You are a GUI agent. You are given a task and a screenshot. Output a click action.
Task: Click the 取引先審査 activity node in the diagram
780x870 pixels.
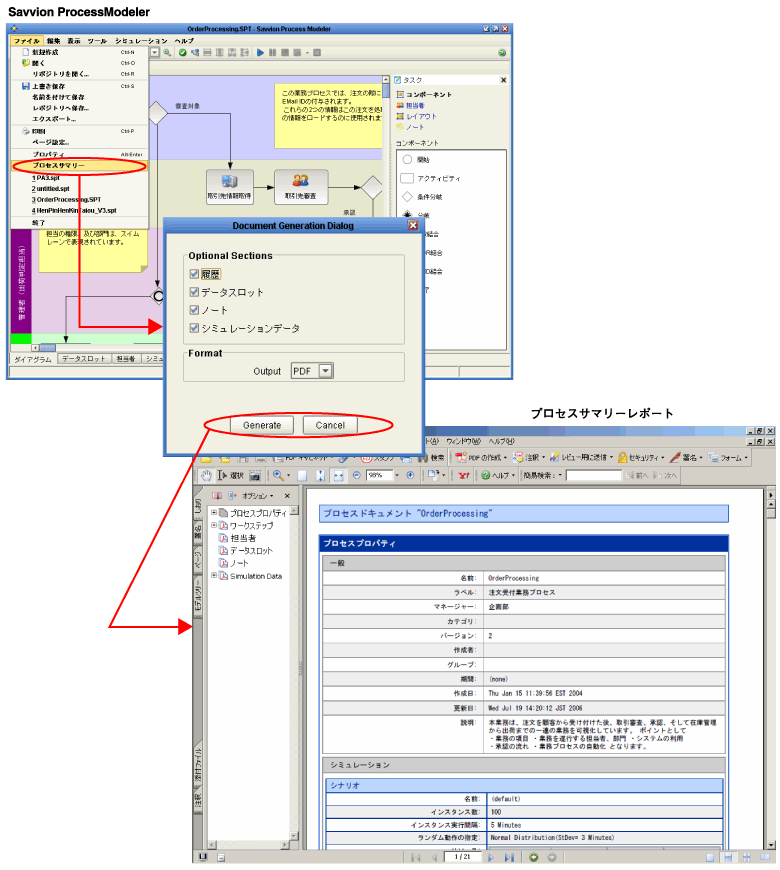click(301, 187)
